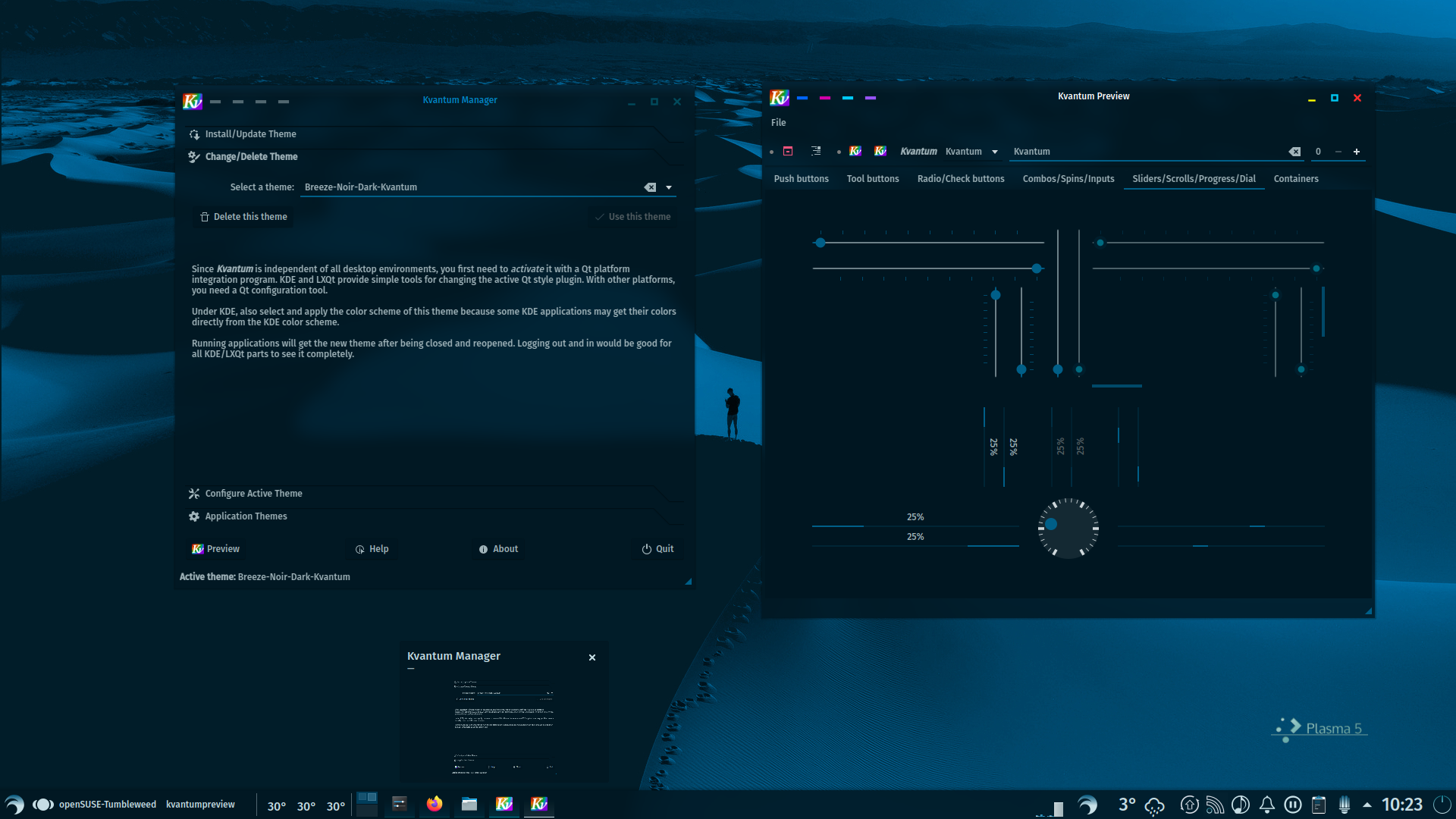The width and height of the screenshot is (1456, 819).
Task: Switch to Kvantum Preview taskbar entry
Action: pos(539,804)
